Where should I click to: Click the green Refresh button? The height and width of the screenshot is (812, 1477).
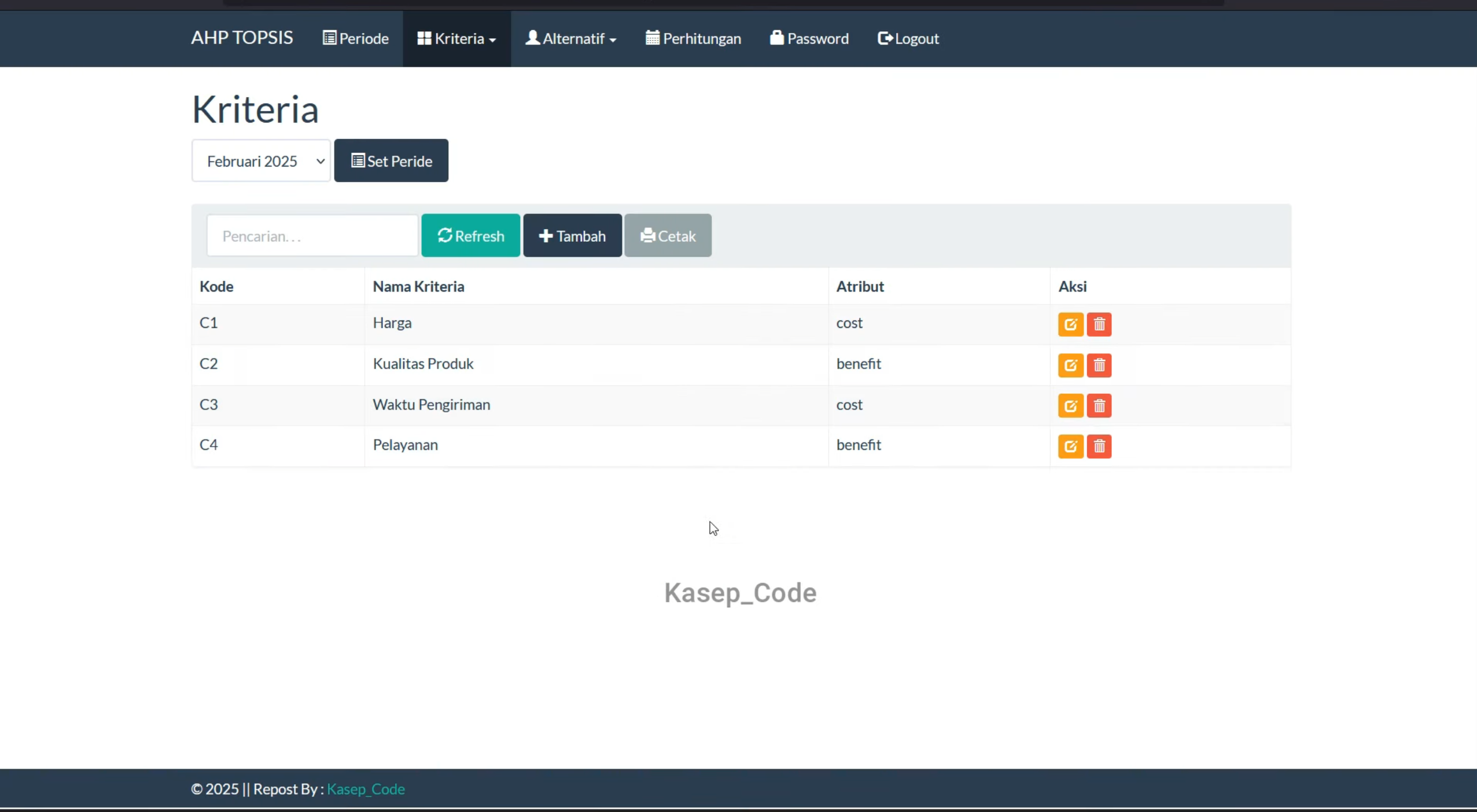(470, 235)
